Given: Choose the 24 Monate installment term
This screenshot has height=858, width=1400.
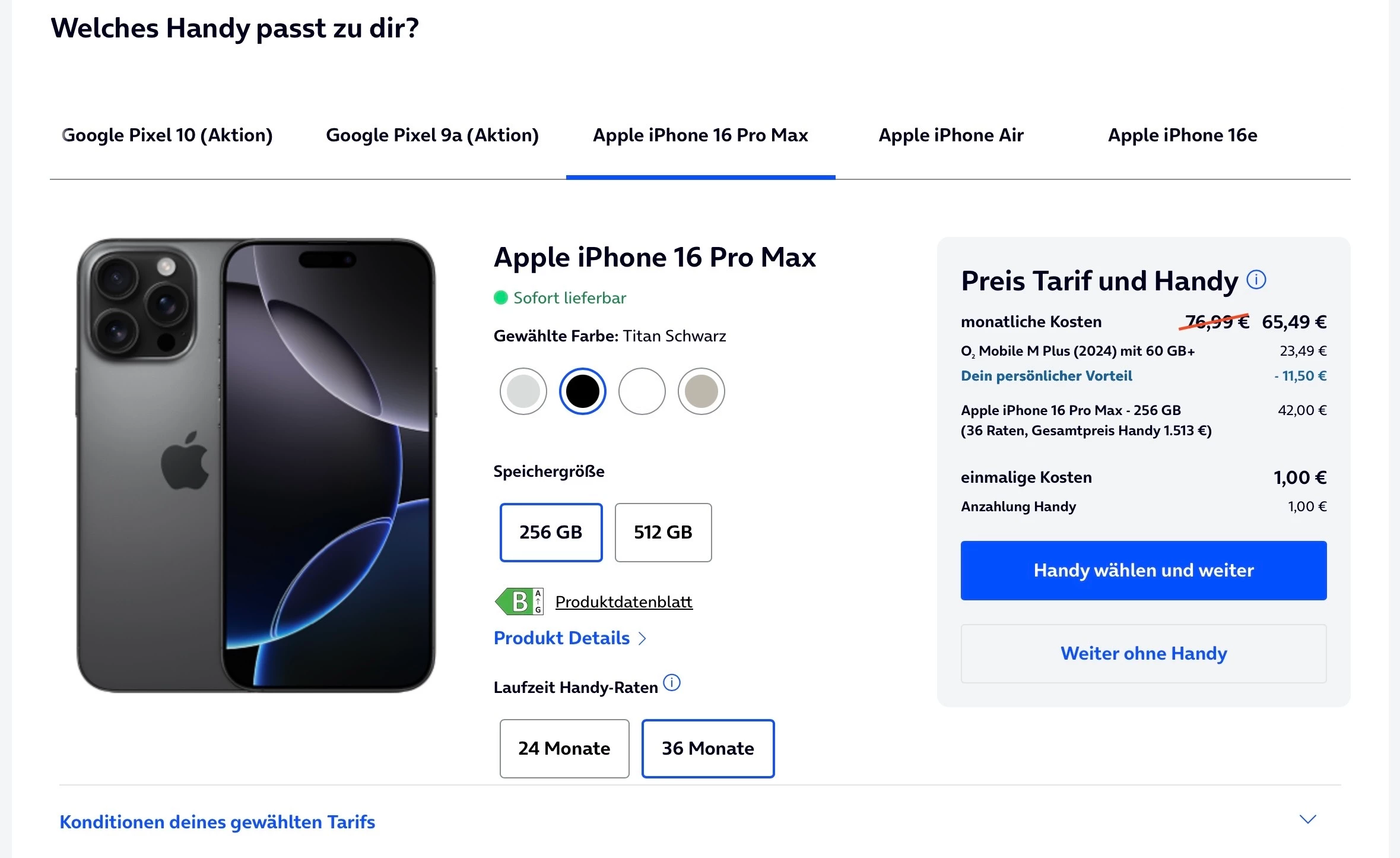Looking at the screenshot, I should pyautogui.click(x=564, y=748).
